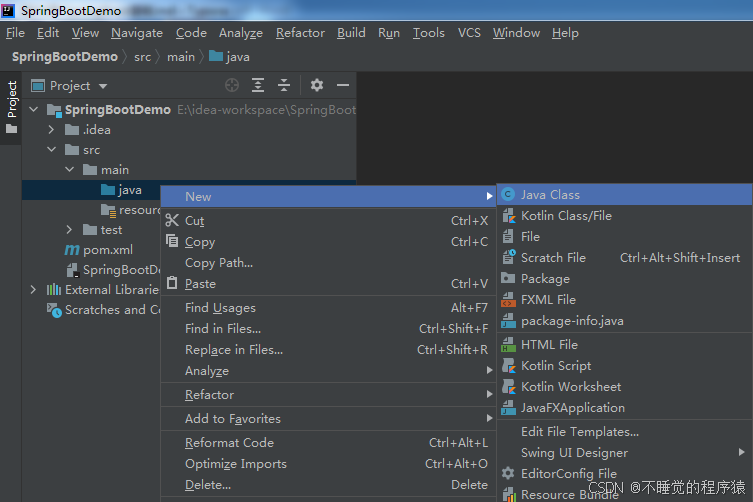
Task: Expand the External Libraries node
Action: pyautogui.click(x=33, y=290)
